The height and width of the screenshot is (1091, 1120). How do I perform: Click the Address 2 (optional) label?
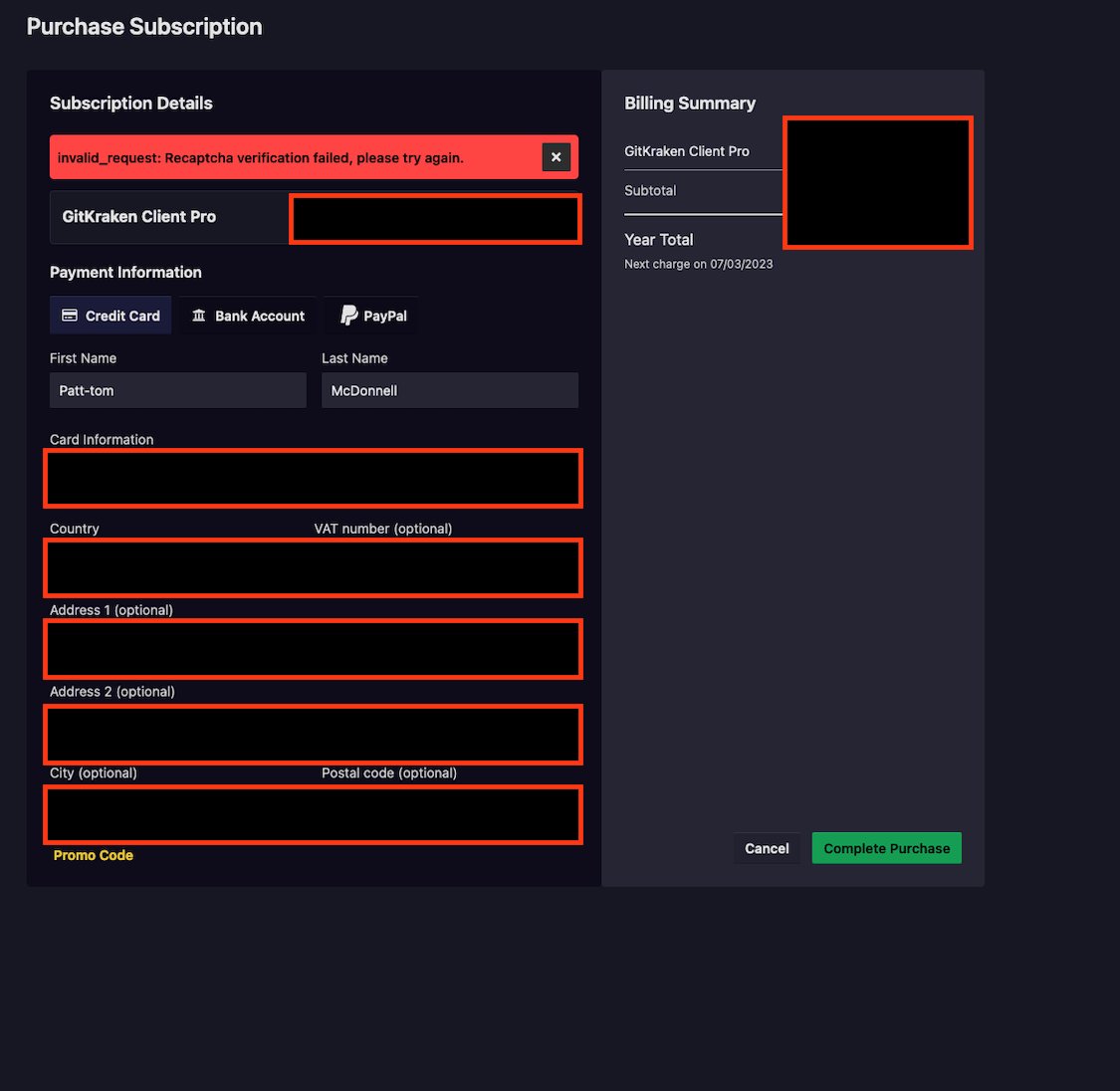click(x=112, y=692)
